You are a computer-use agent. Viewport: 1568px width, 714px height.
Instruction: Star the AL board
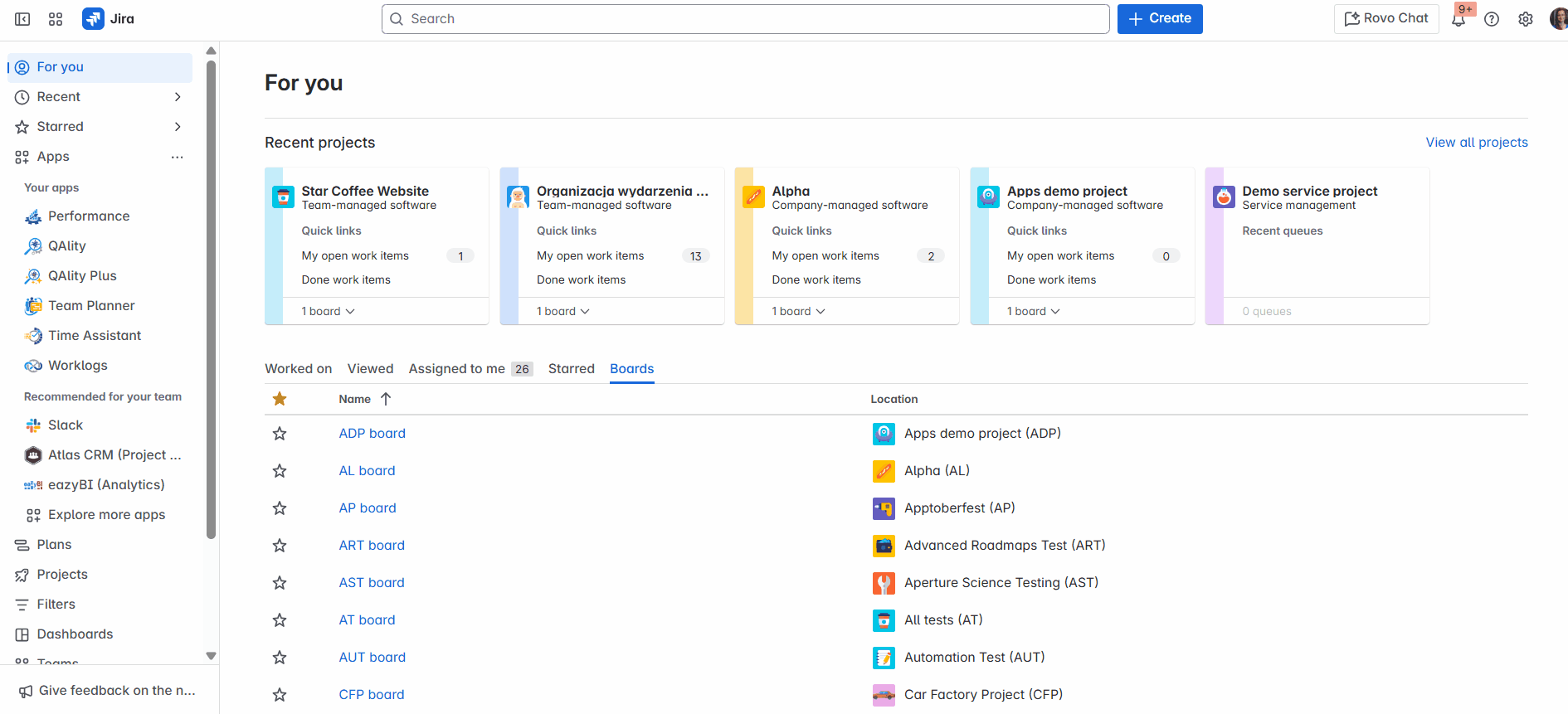coord(280,471)
